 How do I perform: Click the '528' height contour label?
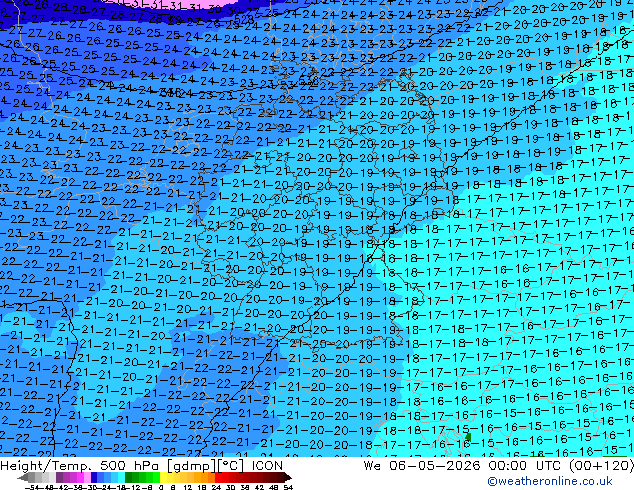pyautogui.click(x=244, y=19)
